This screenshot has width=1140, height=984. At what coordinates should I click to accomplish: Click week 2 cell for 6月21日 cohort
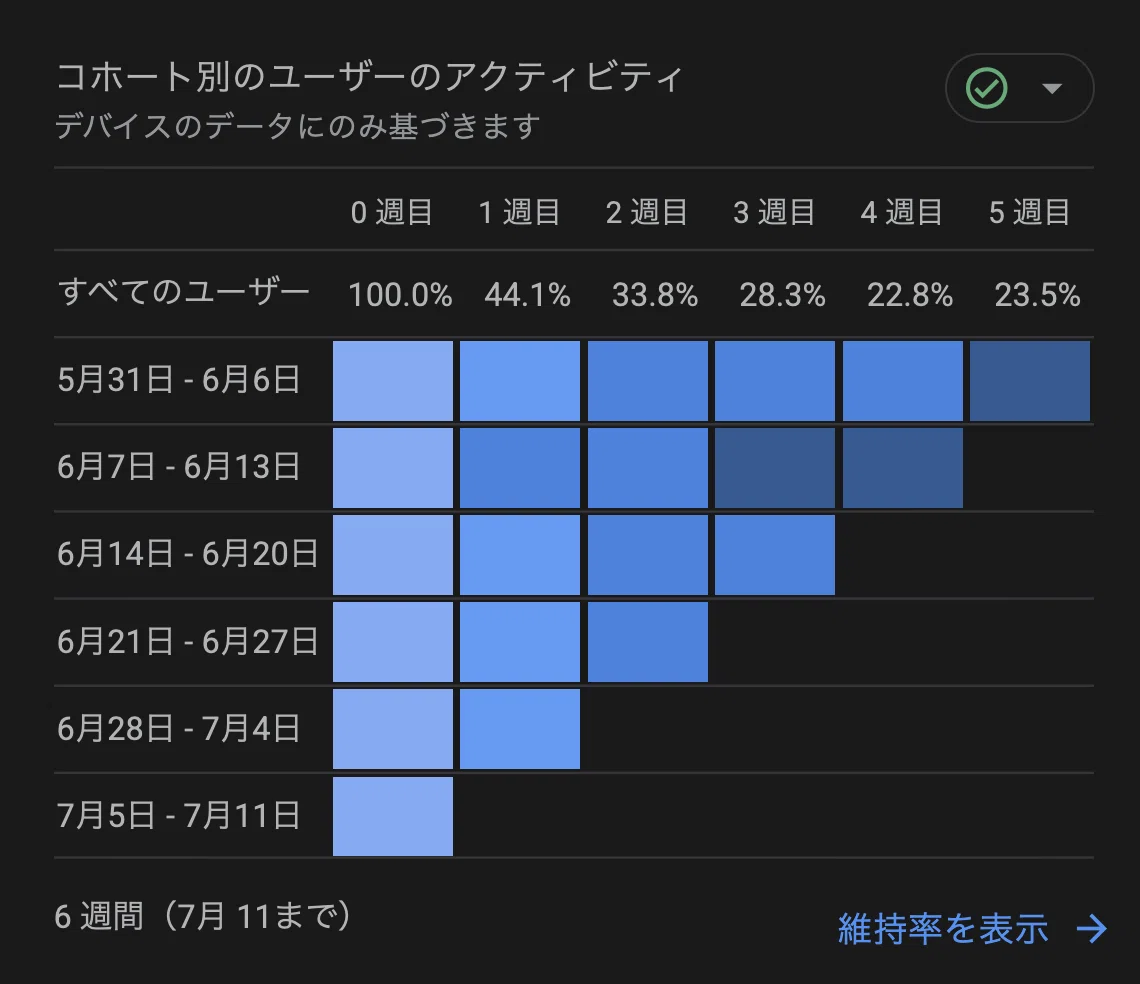click(x=648, y=642)
